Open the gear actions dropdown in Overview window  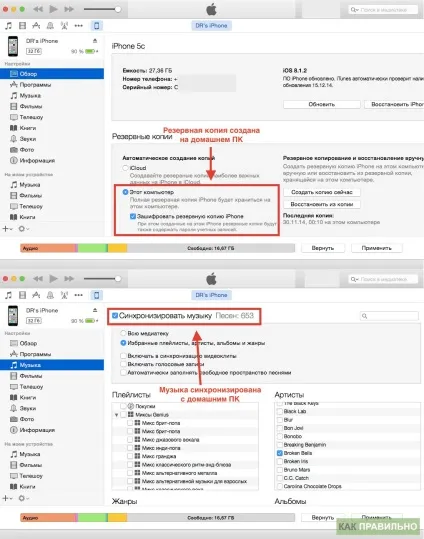tap(23, 229)
